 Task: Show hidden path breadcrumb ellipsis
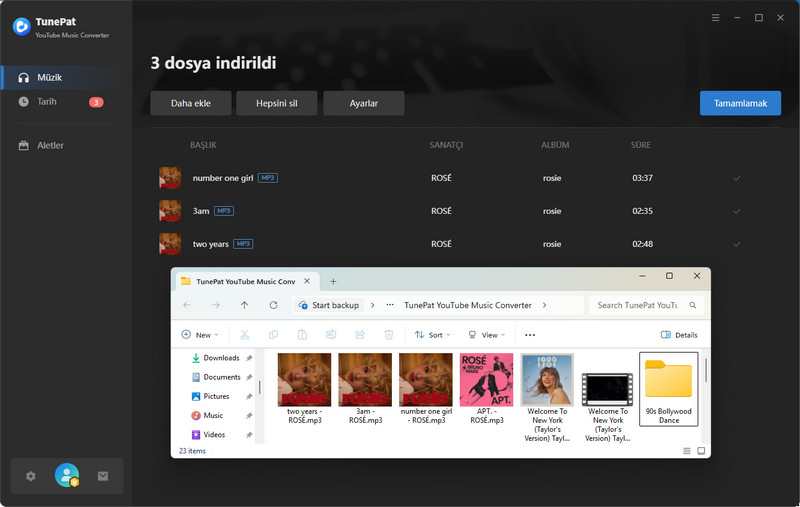(x=390, y=305)
